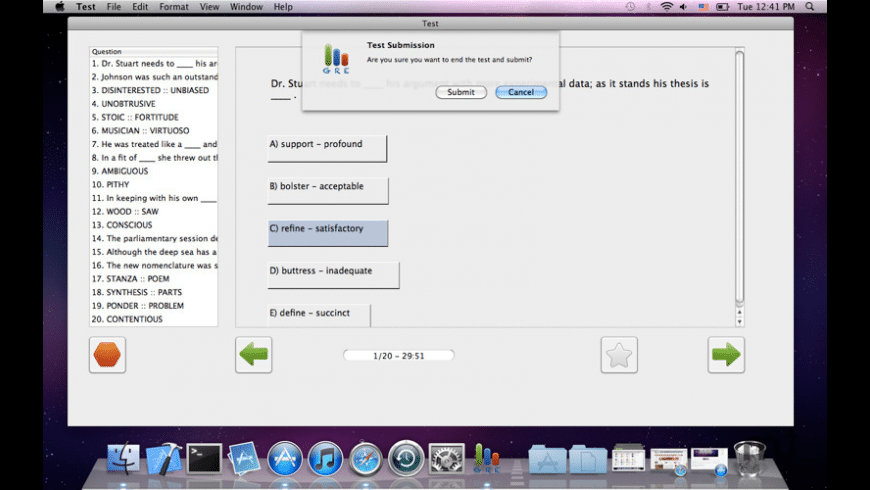Select question 9. AMBIGUOUS

tap(154, 171)
